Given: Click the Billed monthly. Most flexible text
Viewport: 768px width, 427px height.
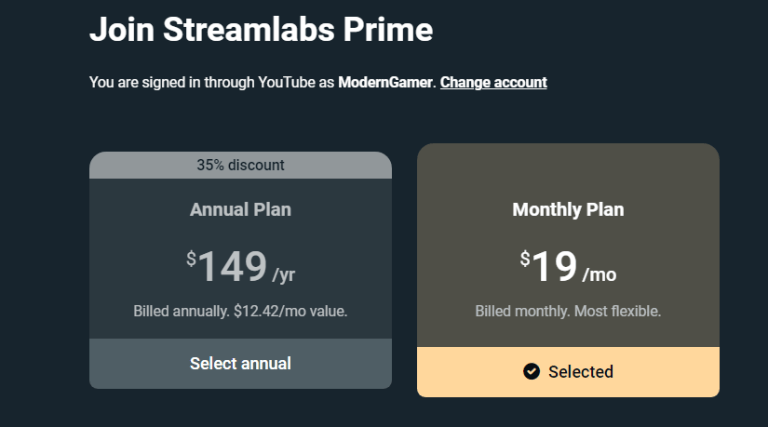Looking at the screenshot, I should coord(568,311).
